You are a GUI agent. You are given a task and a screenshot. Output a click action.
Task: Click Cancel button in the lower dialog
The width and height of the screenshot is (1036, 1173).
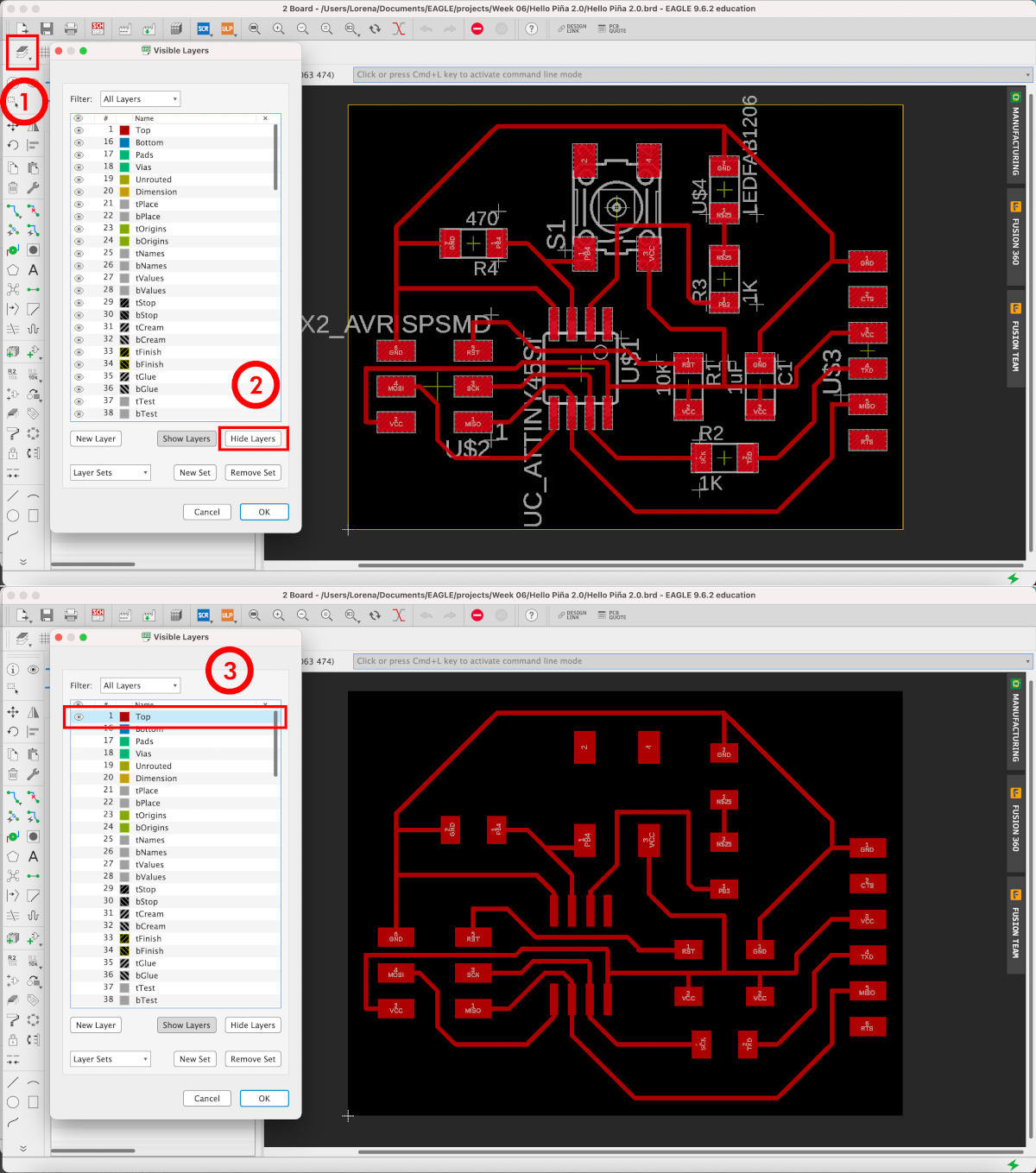pyautogui.click(x=207, y=1099)
